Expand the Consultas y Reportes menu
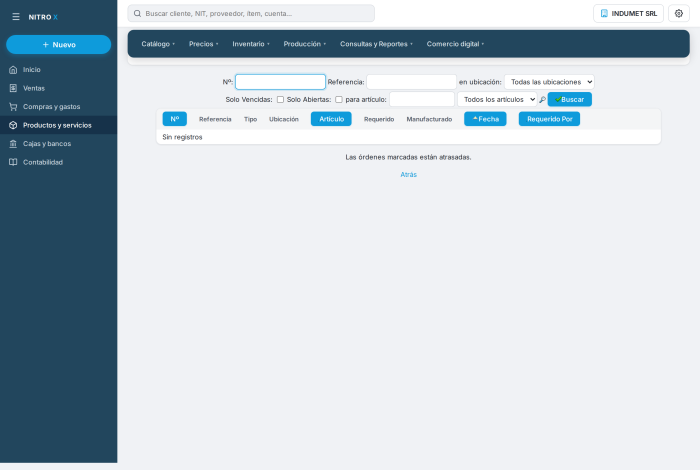Screen dimensions: 700x470 376,44
